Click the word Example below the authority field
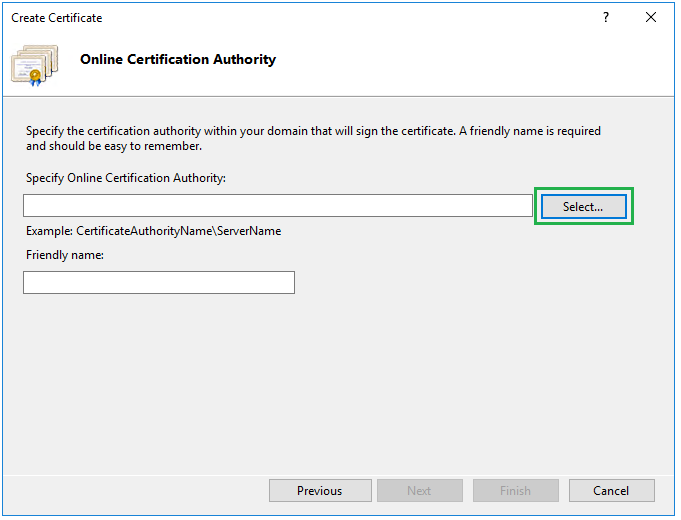Screen dimensions: 681x520 click(x=49, y=231)
